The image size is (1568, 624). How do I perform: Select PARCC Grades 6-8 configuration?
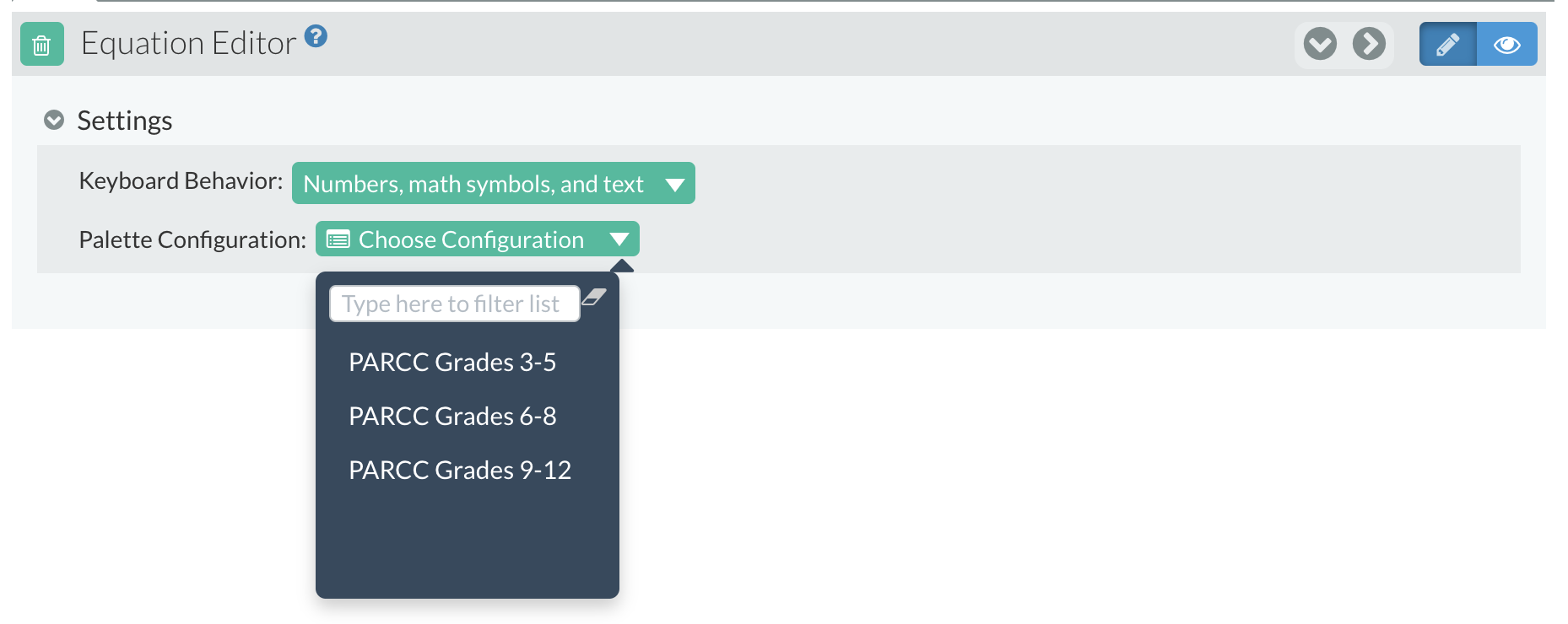(x=452, y=416)
